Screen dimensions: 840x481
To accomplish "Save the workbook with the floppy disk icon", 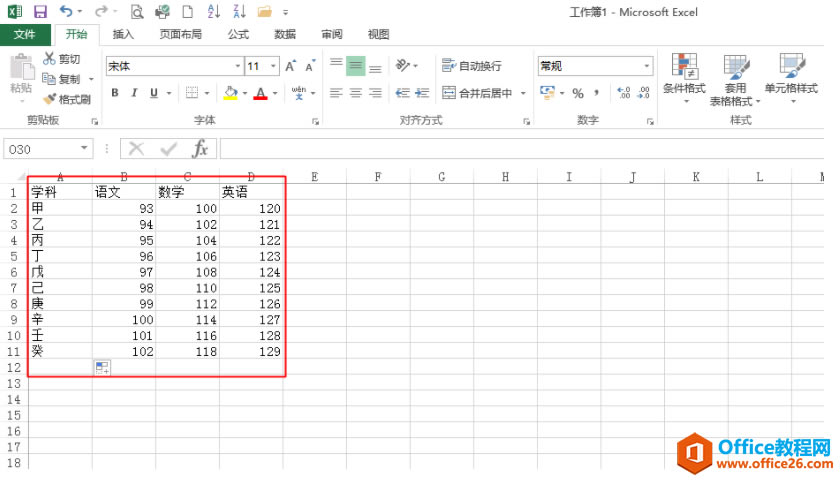I will click(x=40, y=11).
